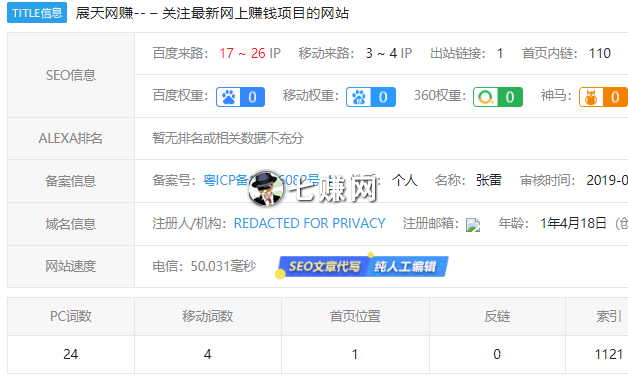Click the 备案信息 row label
The image size is (628, 378).
[x=70, y=181]
